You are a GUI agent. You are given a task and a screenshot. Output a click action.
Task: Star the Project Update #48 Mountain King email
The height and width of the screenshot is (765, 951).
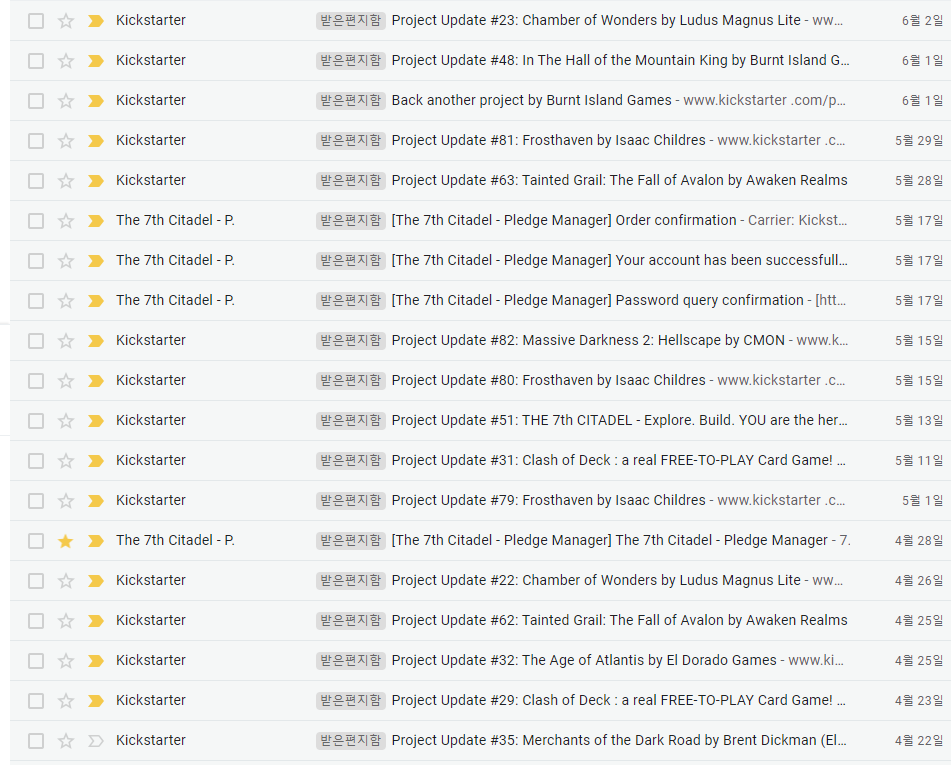66,61
